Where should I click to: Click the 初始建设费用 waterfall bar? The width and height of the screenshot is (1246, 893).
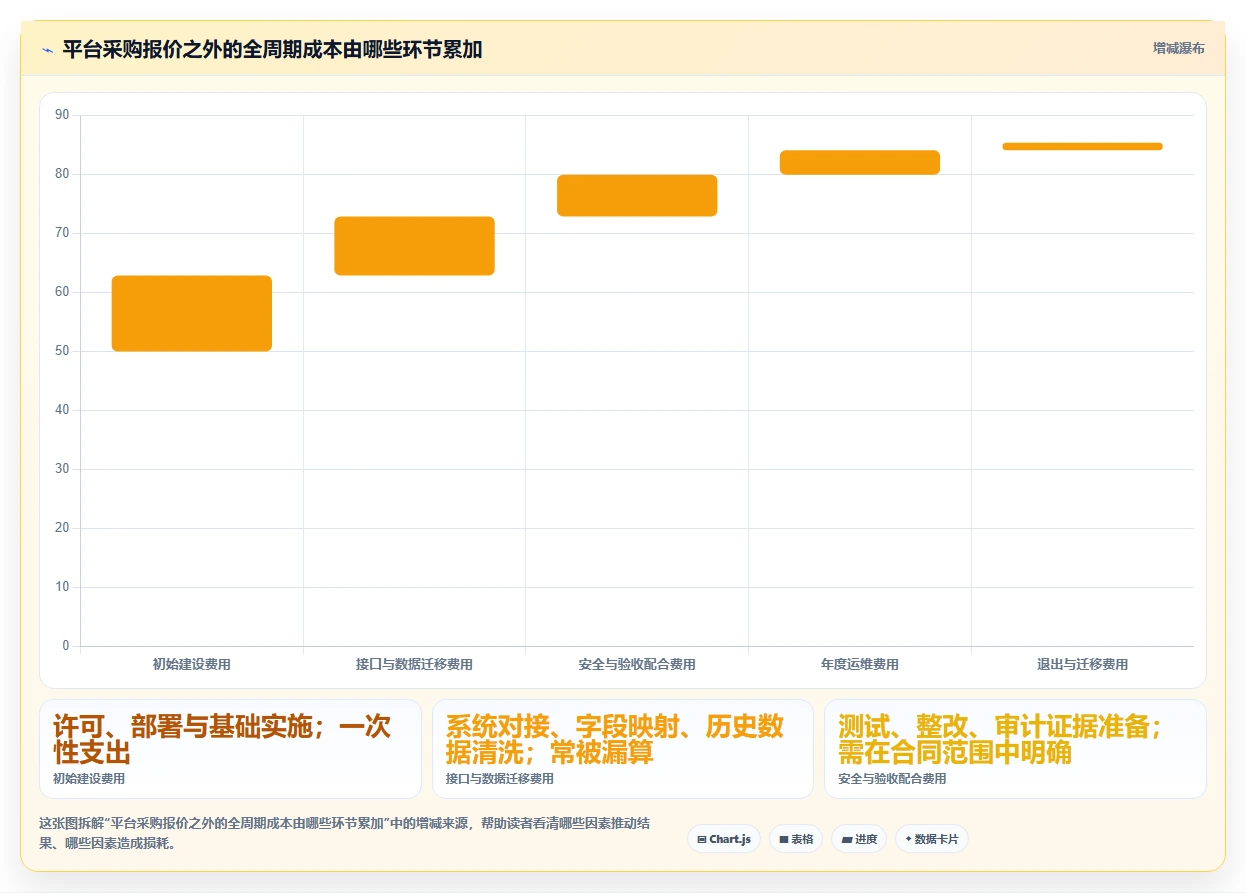click(x=192, y=313)
